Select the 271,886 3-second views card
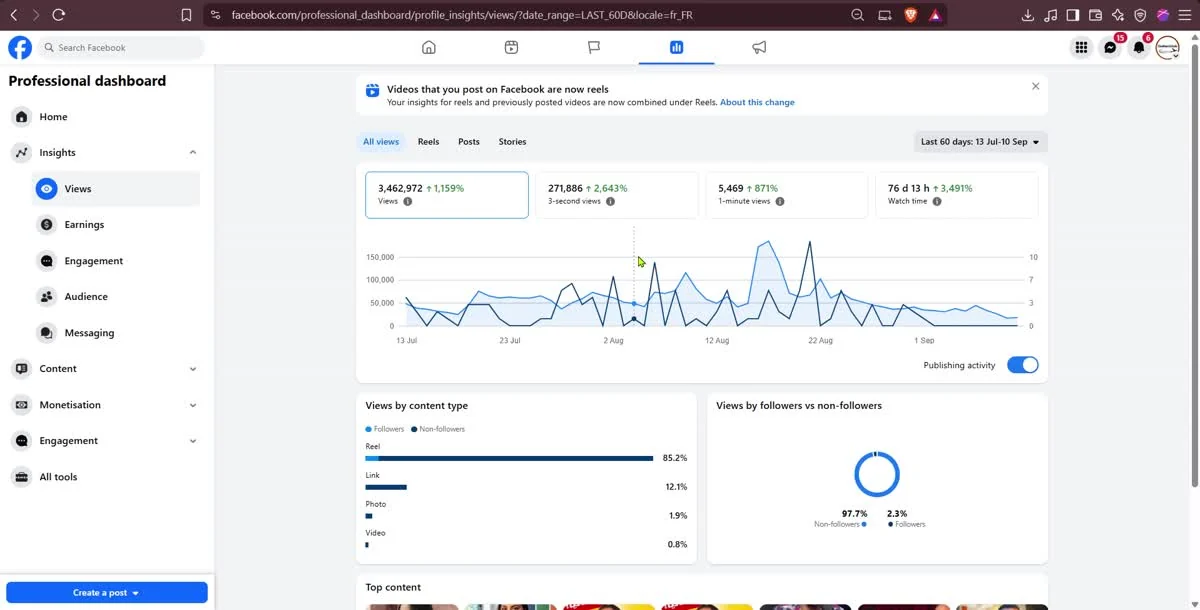 (x=617, y=195)
